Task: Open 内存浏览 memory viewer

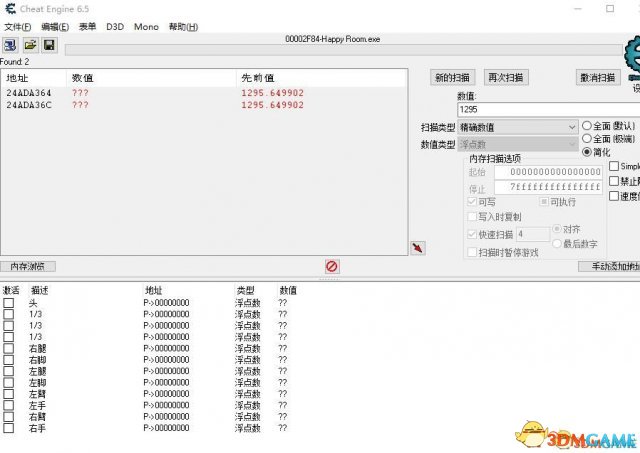Action: (28, 266)
